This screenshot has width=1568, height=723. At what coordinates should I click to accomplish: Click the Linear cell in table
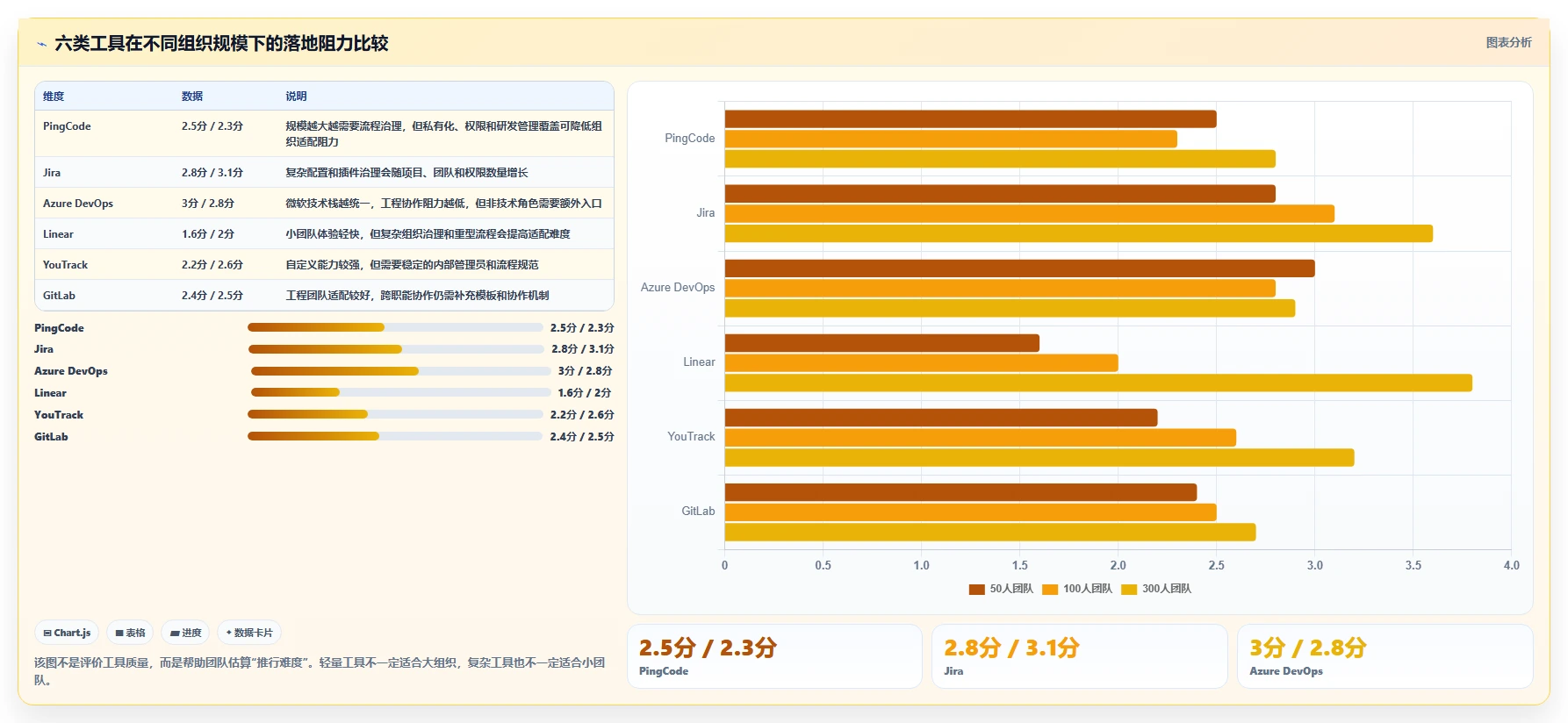[58, 234]
